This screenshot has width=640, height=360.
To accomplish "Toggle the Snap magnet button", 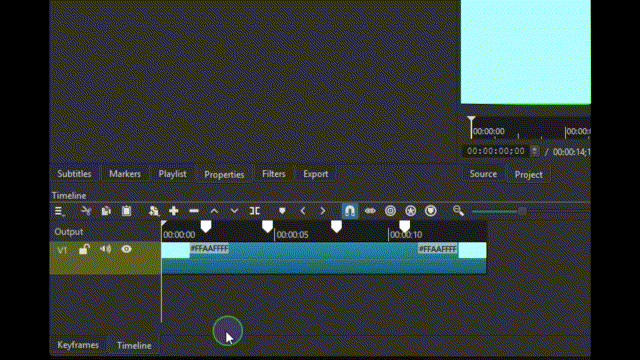I will pyautogui.click(x=350, y=211).
